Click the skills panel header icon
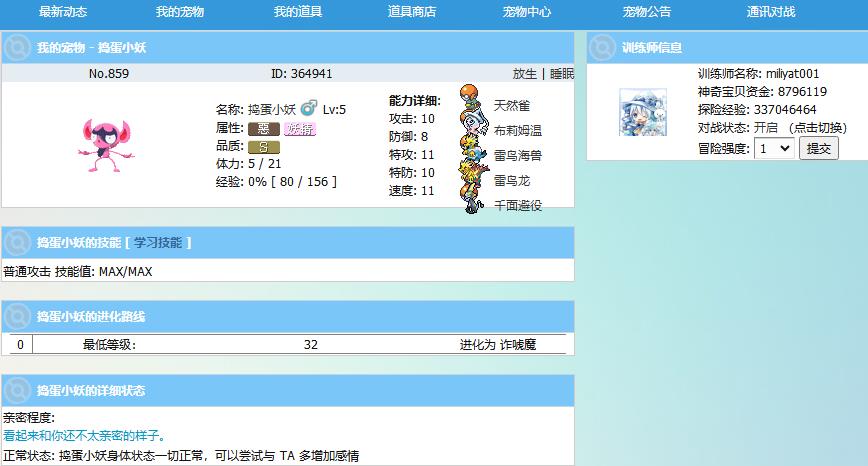868x466 pixels. [17, 242]
